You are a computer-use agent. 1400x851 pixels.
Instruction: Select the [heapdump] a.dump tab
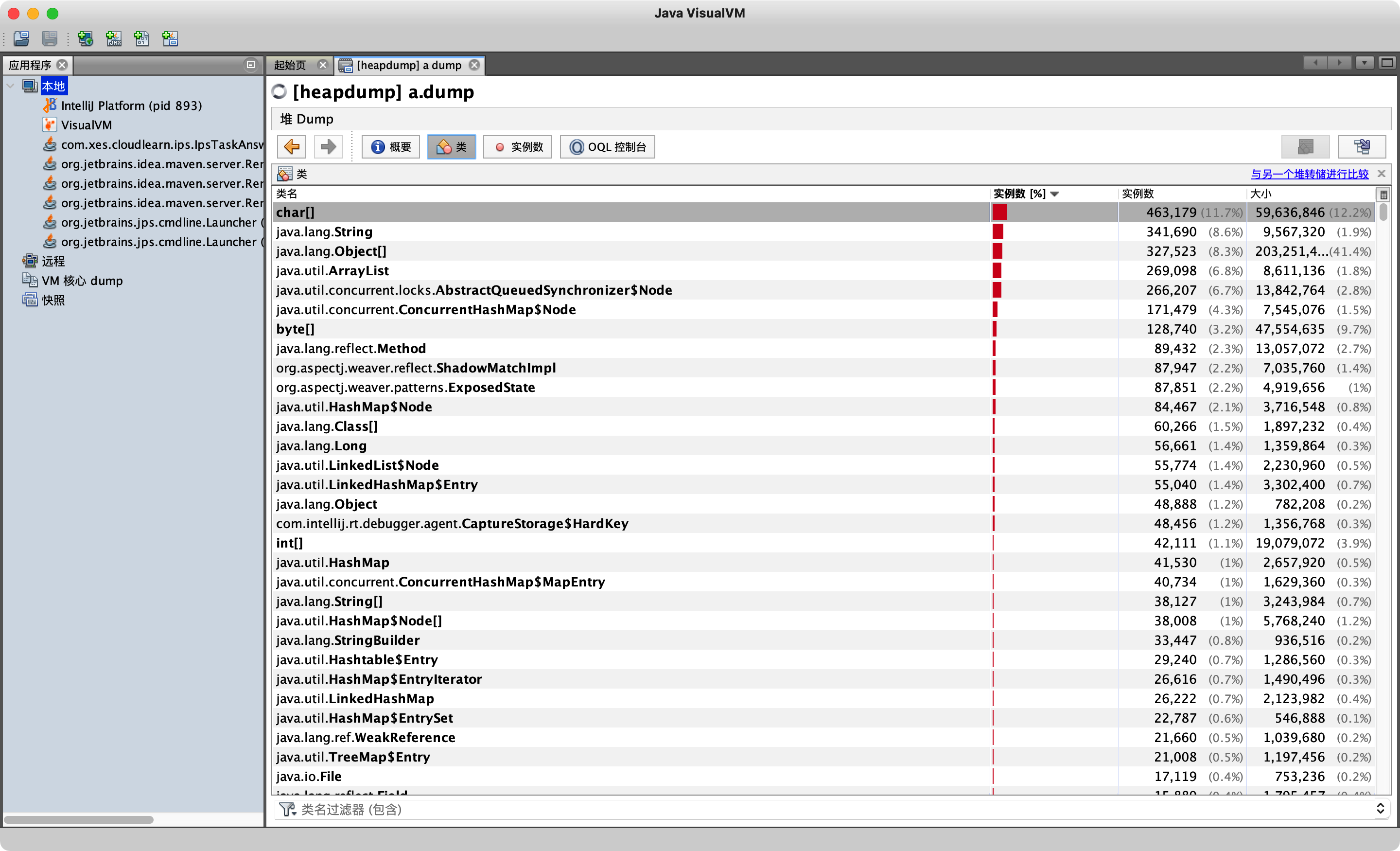point(408,65)
